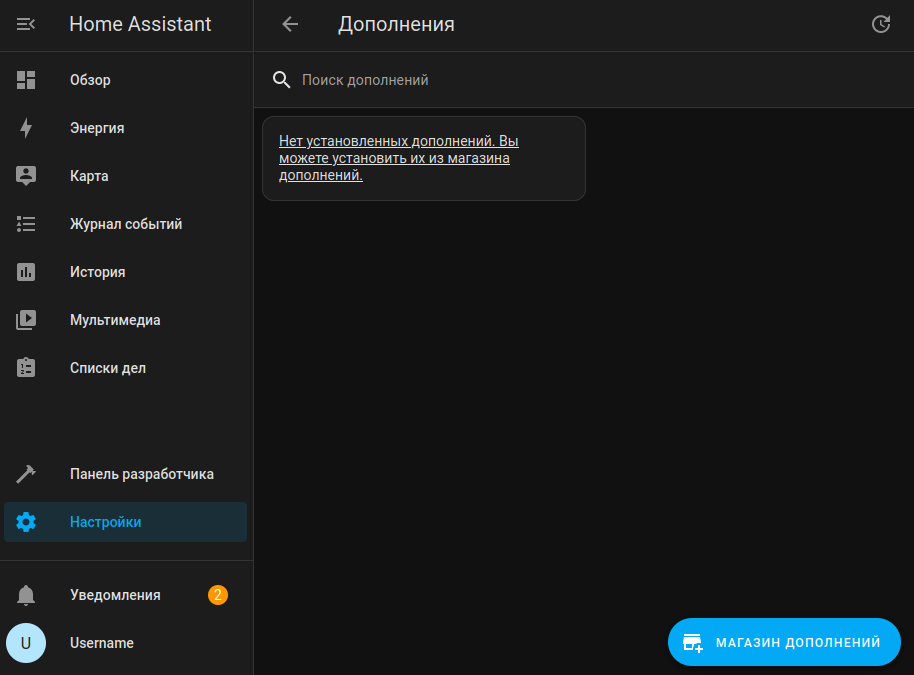Click the orange notification count badge
Viewport: 914px width, 675px height.
pyautogui.click(x=218, y=595)
